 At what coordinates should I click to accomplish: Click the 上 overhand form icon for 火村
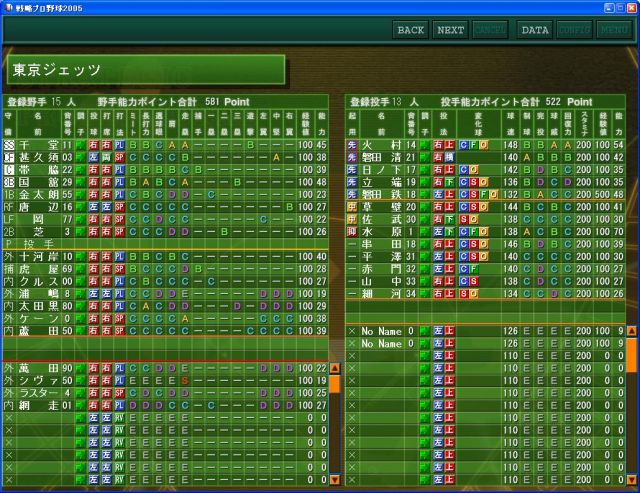[449, 145]
